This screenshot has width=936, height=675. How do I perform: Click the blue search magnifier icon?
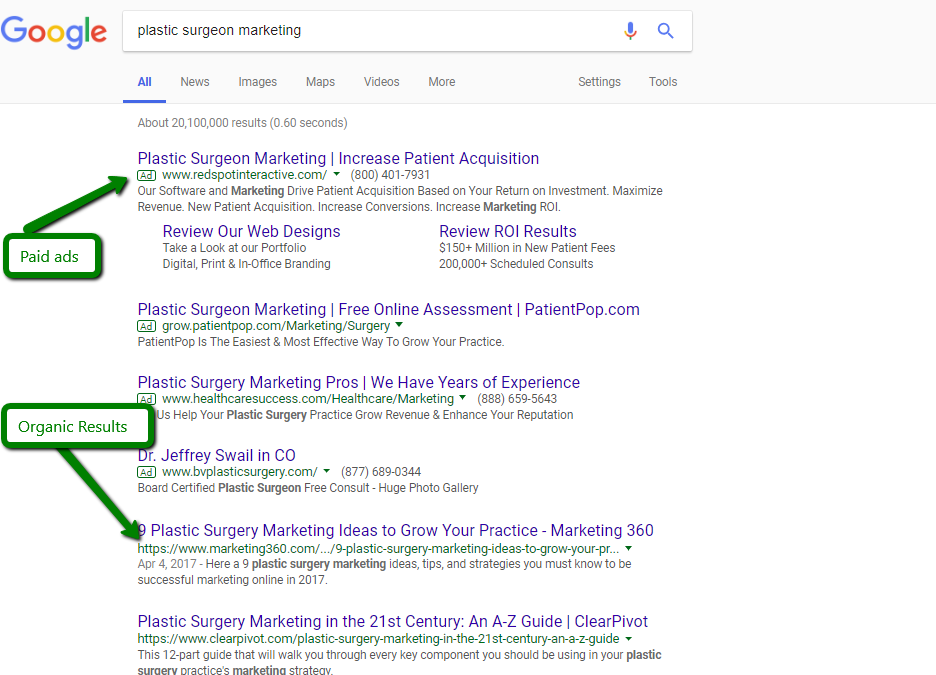[x=666, y=30]
